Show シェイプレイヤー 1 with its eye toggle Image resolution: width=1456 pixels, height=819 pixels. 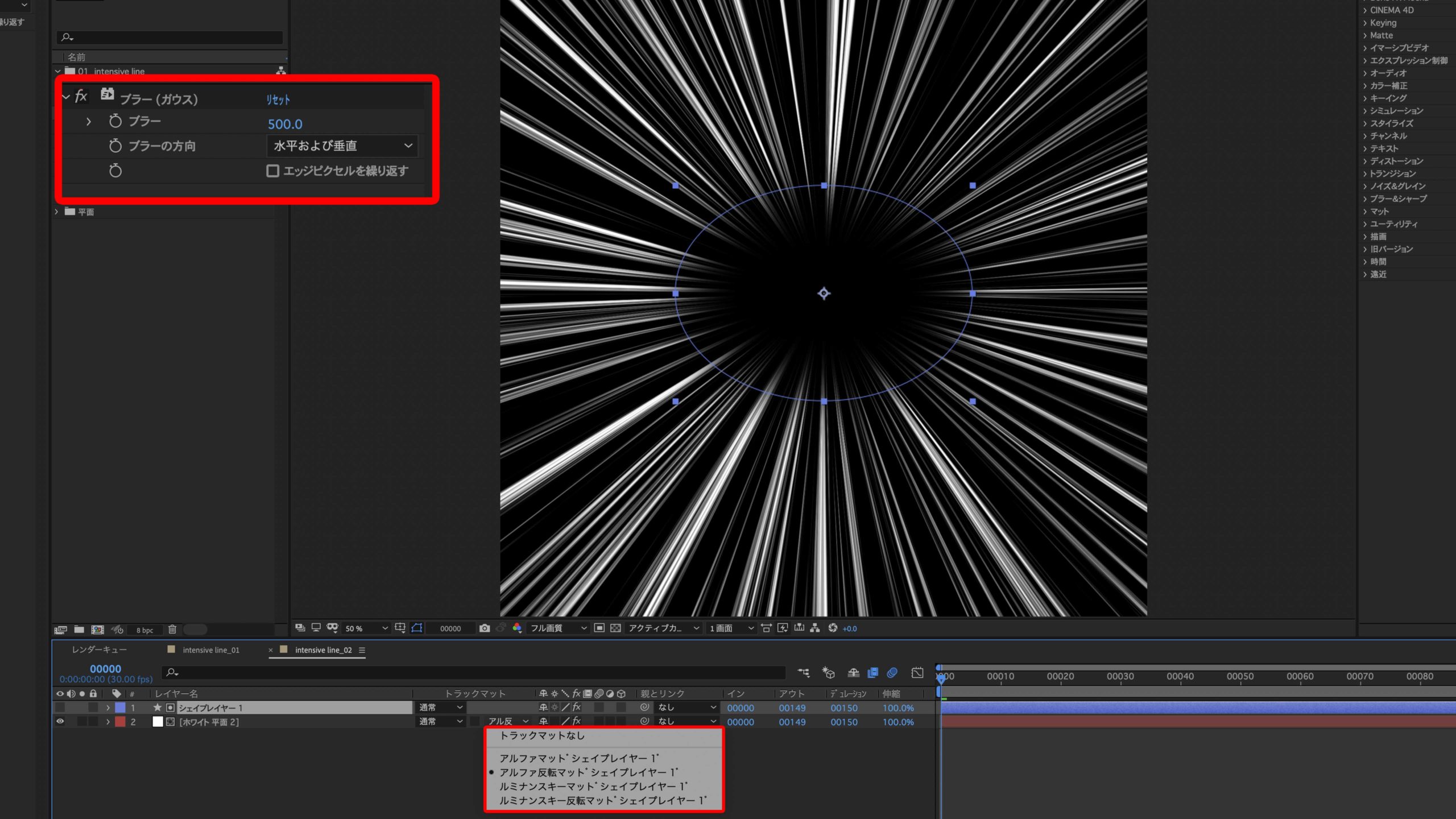pos(60,708)
